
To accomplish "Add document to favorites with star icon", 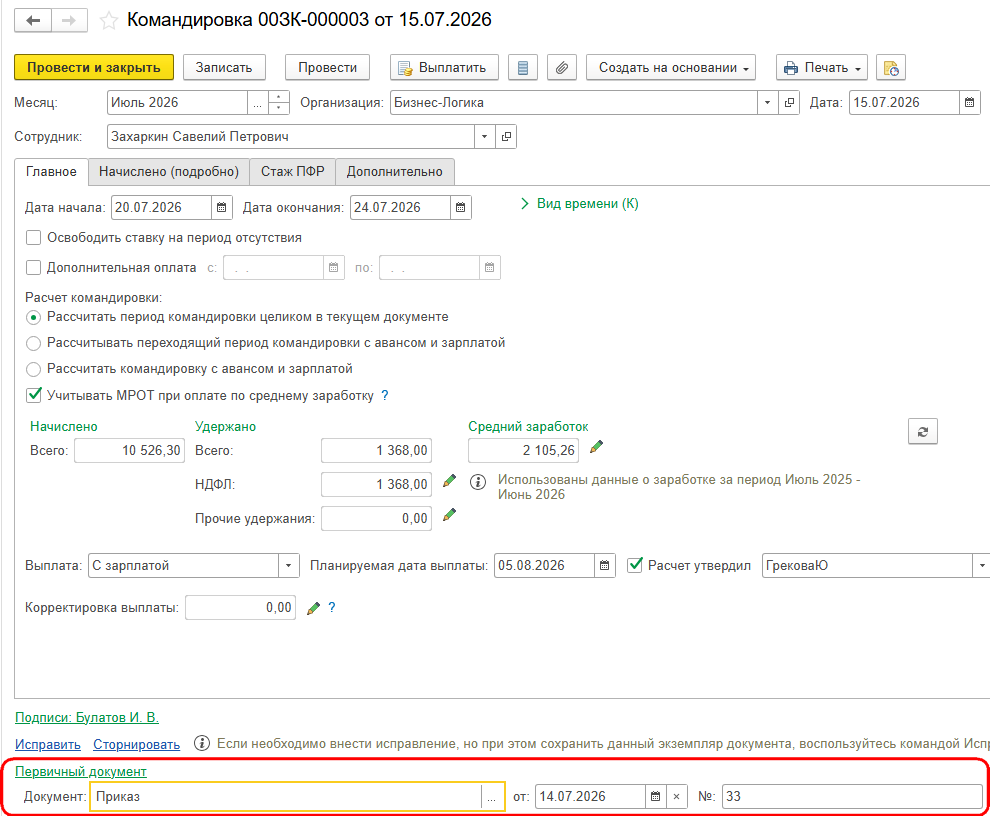I will point(109,21).
